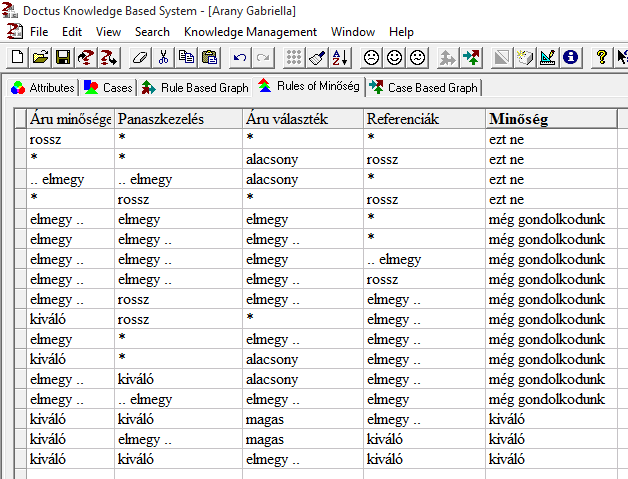Select '.. elmegy' cell in Áru minősége column
628x479 pixels.
tap(70, 179)
